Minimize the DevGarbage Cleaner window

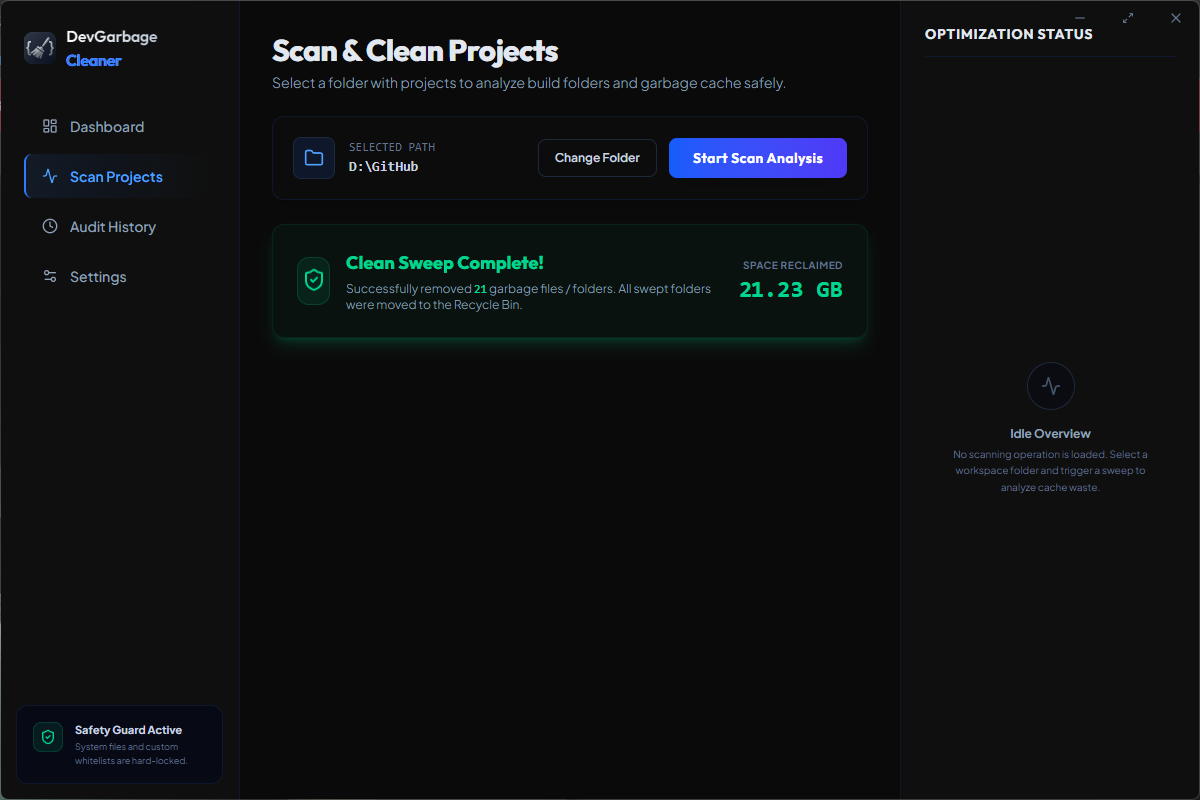1081,18
